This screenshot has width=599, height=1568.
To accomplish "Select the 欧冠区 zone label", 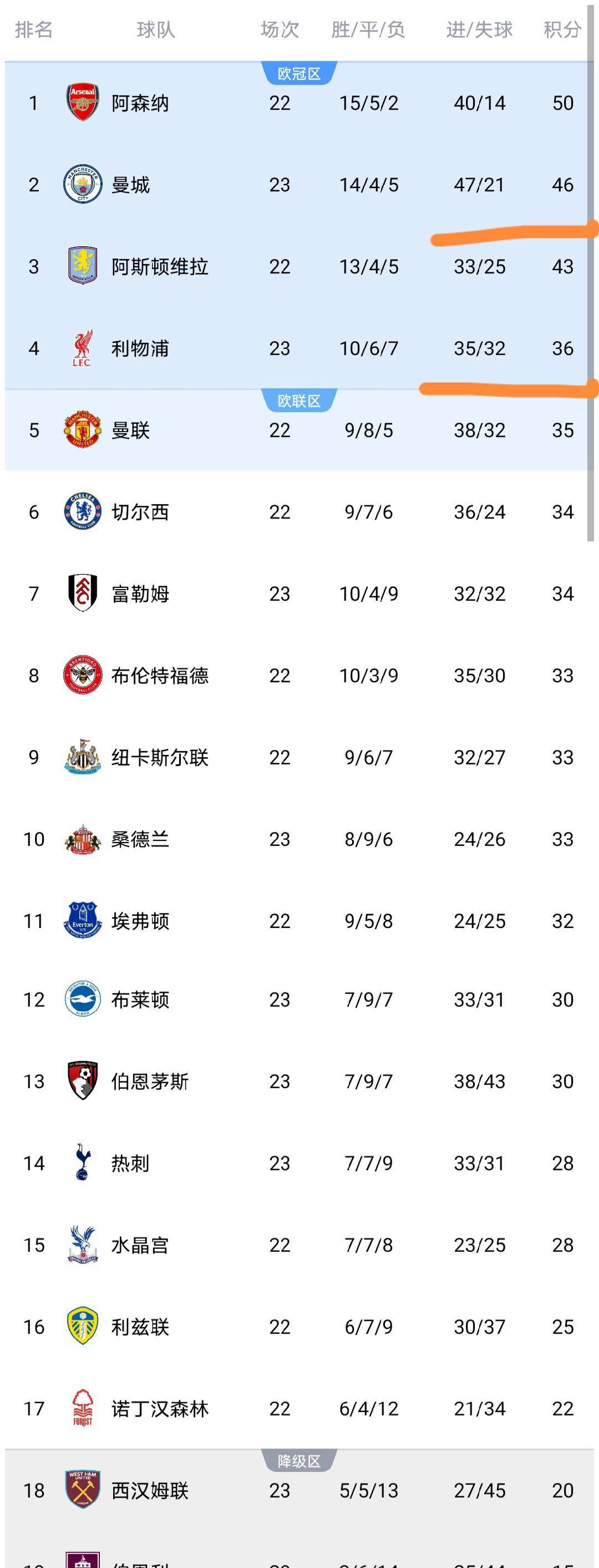I will pyautogui.click(x=299, y=74).
